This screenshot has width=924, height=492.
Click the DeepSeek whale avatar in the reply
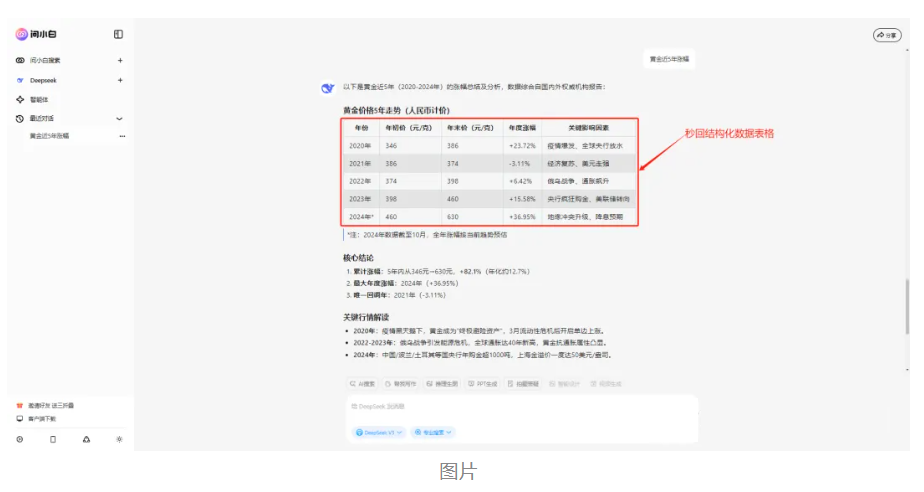point(328,88)
